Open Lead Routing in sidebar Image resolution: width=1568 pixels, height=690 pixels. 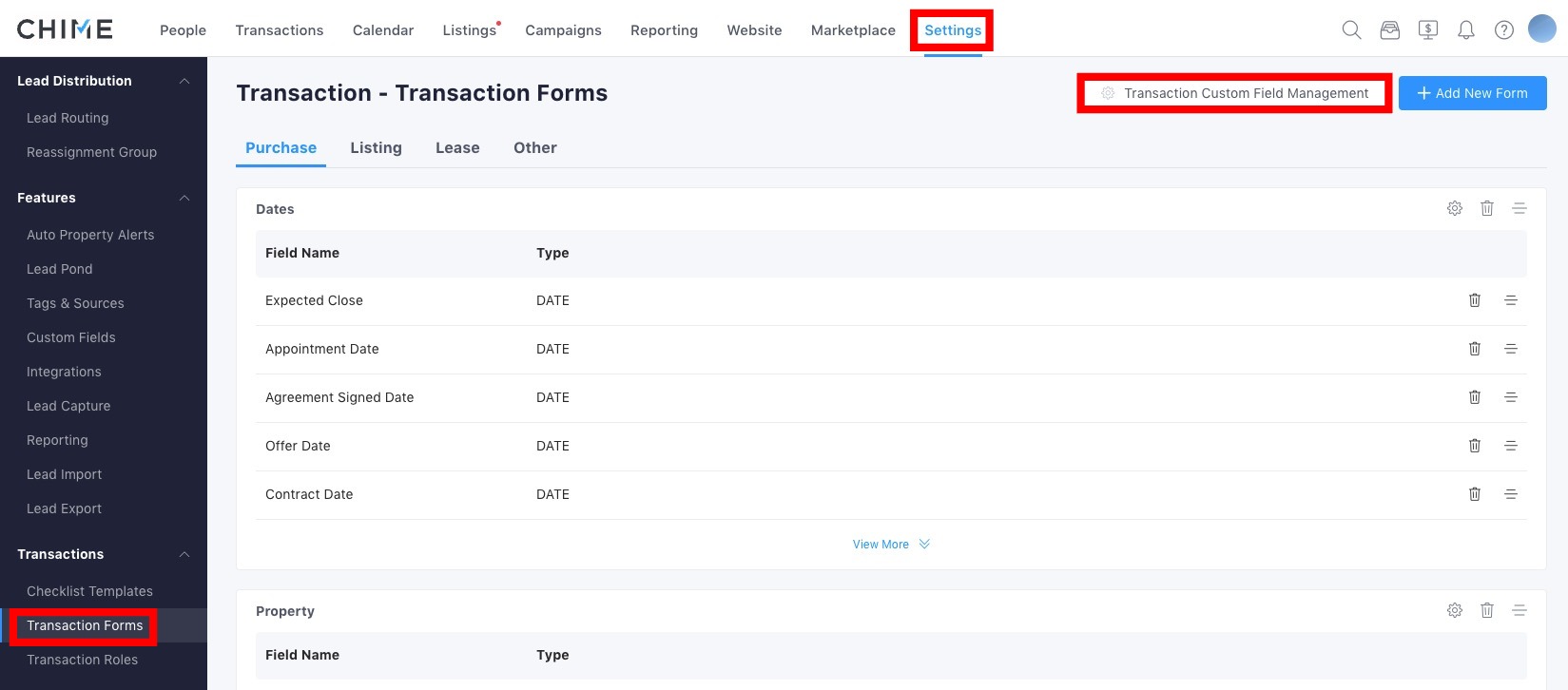click(68, 118)
